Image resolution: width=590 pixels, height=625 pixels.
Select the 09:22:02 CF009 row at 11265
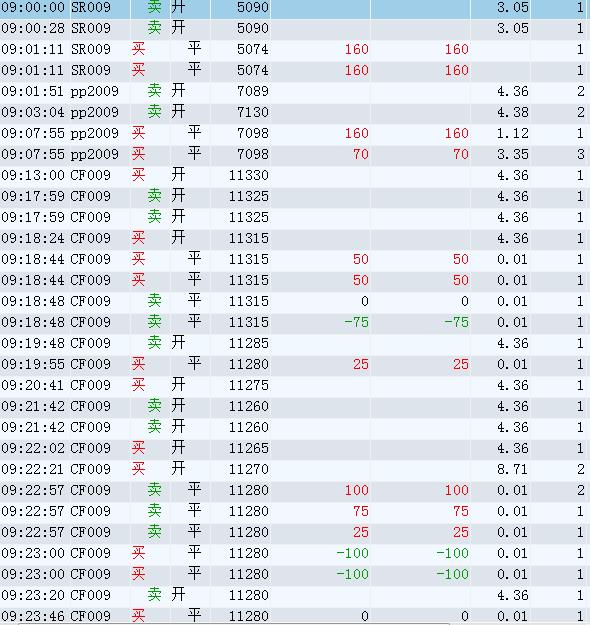(x=294, y=448)
